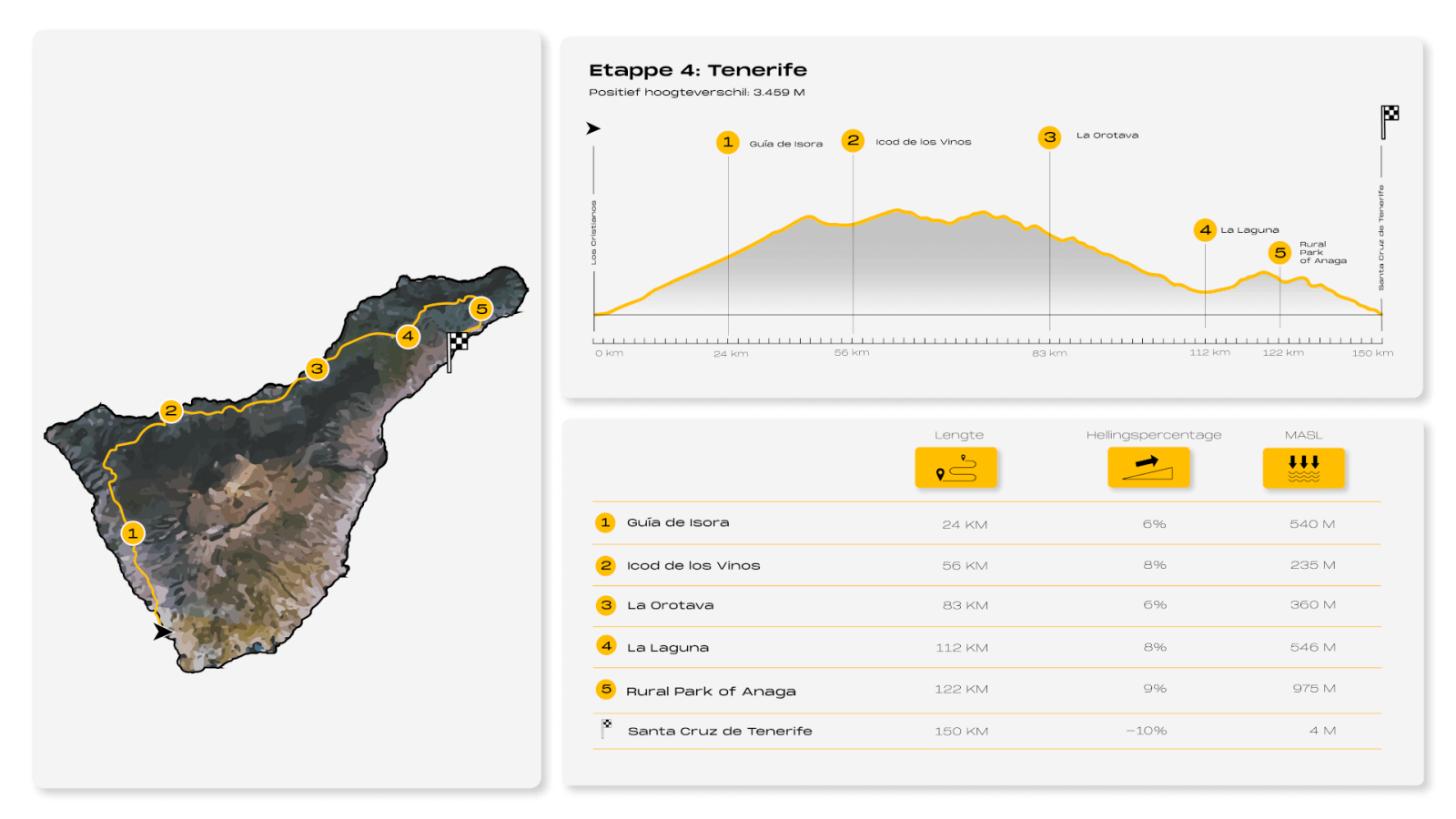The image size is (1456, 819).
Task: Click the Lengte route icon
Action: pyautogui.click(x=955, y=468)
